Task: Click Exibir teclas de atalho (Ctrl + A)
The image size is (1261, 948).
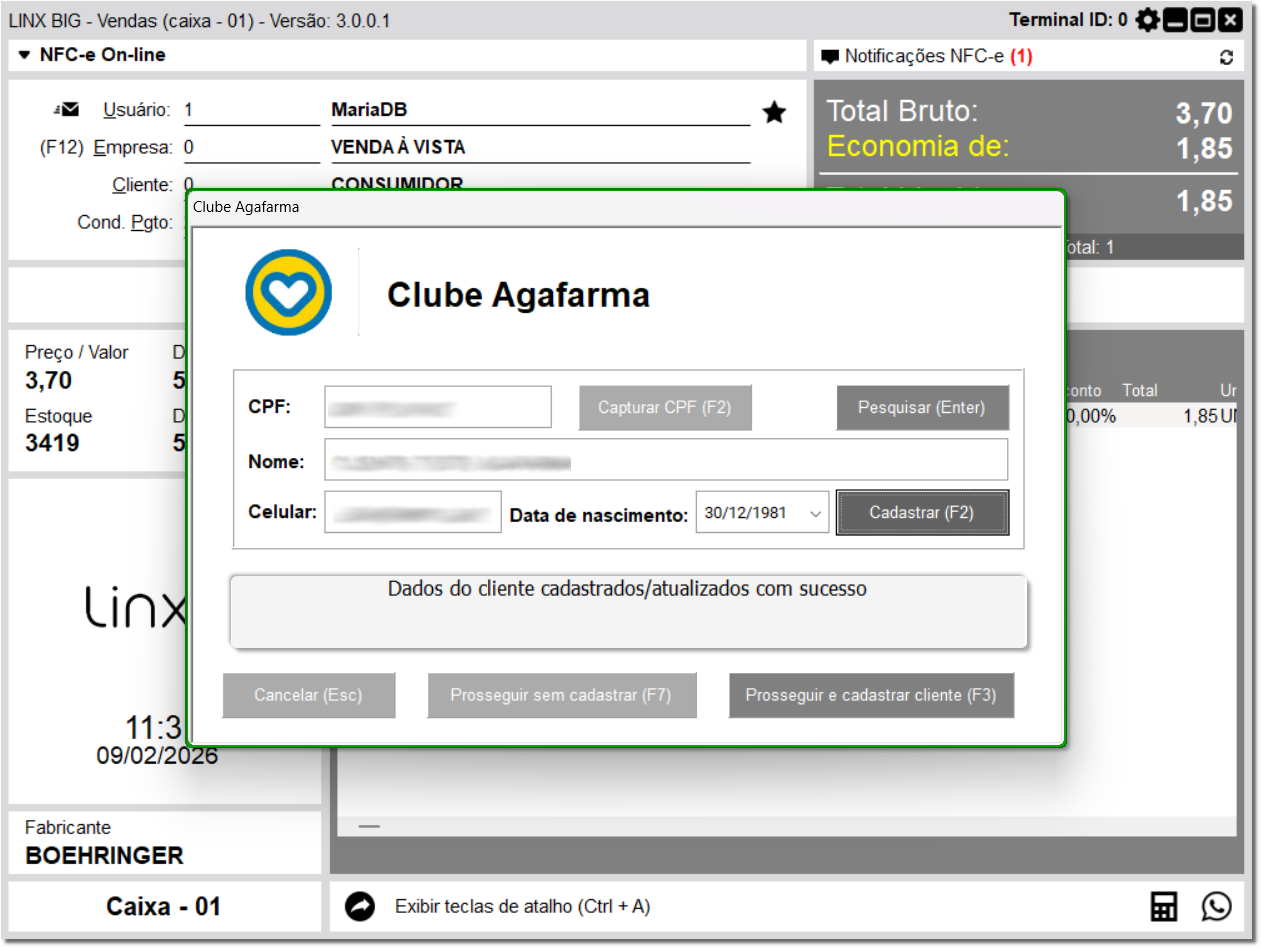Action: click(523, 907)
